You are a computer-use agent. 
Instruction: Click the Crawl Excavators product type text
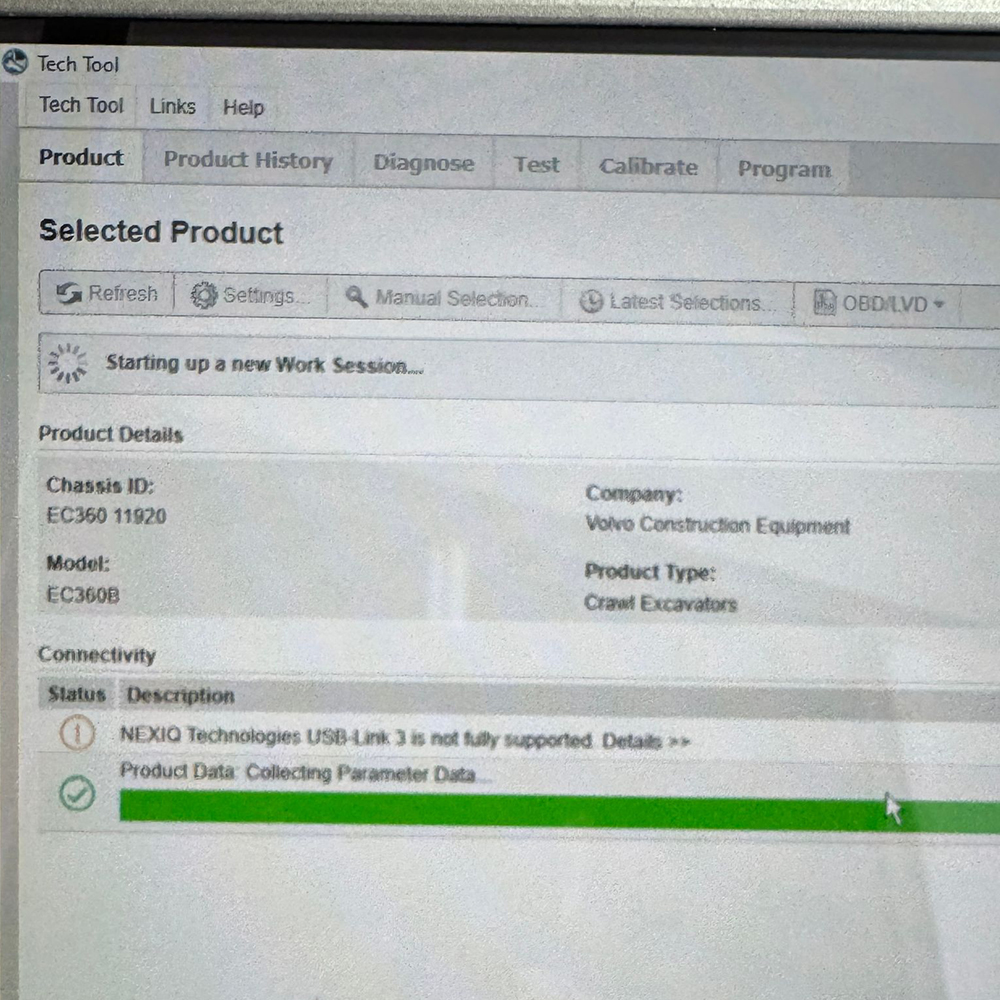661,603
